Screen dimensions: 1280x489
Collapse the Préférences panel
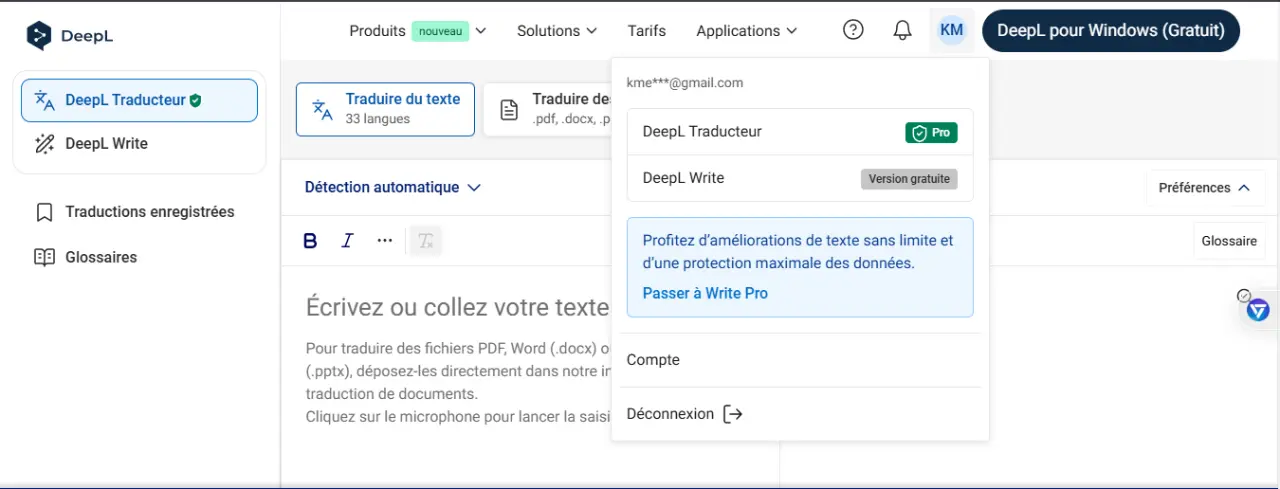coord(1204,187)
